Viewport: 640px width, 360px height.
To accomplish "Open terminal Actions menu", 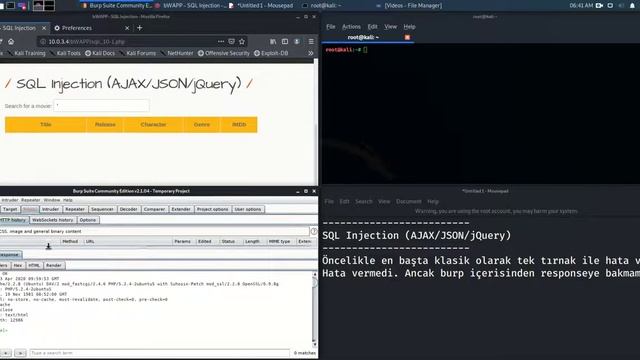I will click(x=351, y=27).
